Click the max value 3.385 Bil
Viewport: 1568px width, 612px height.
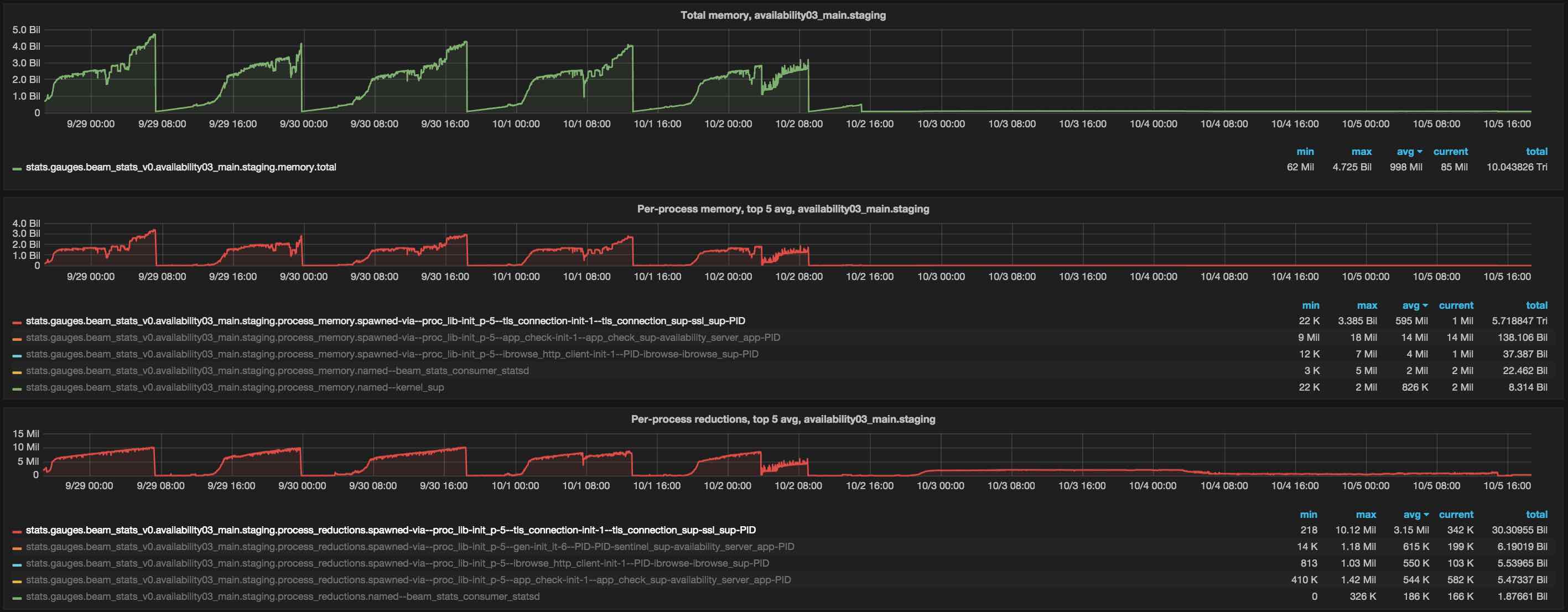click(1357, 320)
